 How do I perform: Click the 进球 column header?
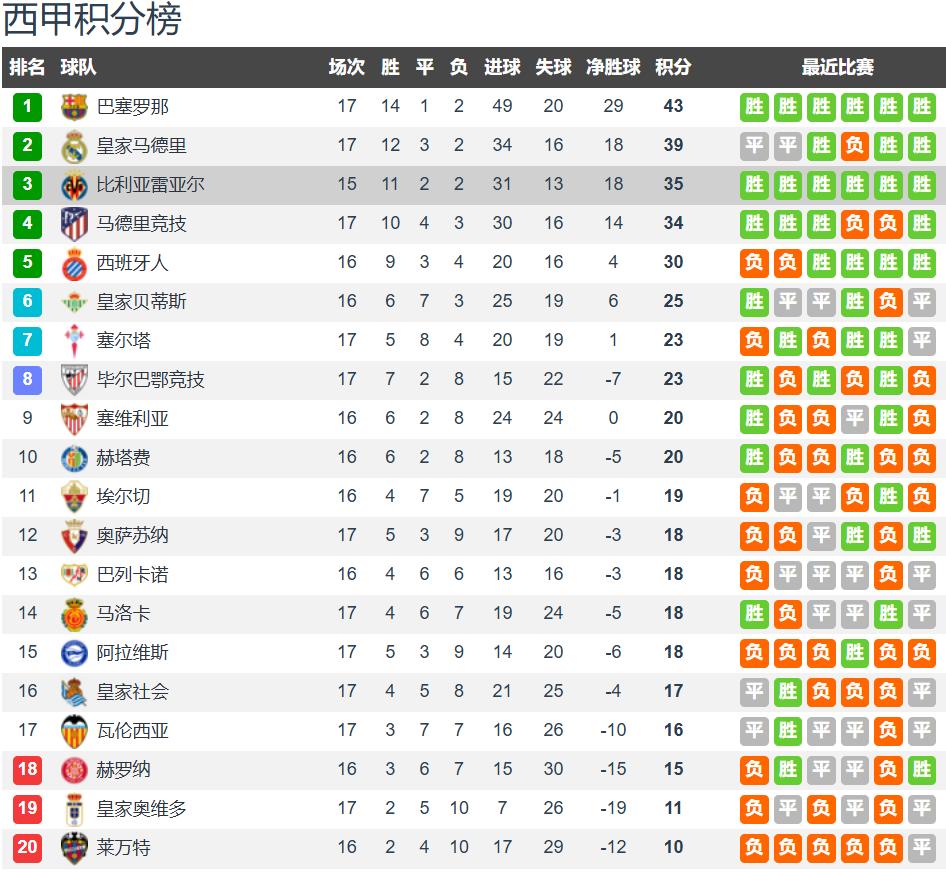502,67
